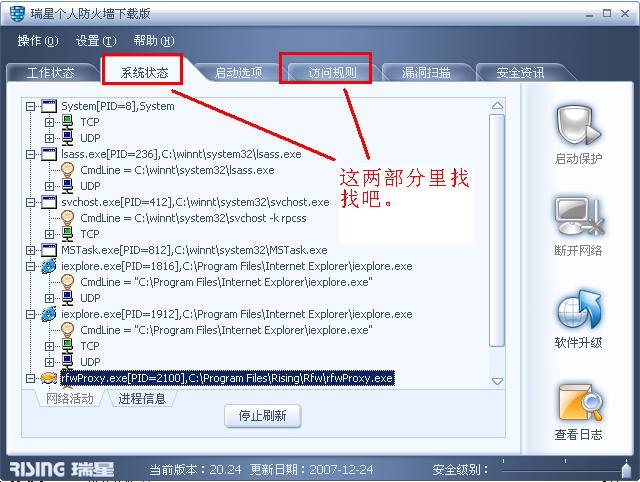Open the 设置(T) menu

tap(96, 41)
